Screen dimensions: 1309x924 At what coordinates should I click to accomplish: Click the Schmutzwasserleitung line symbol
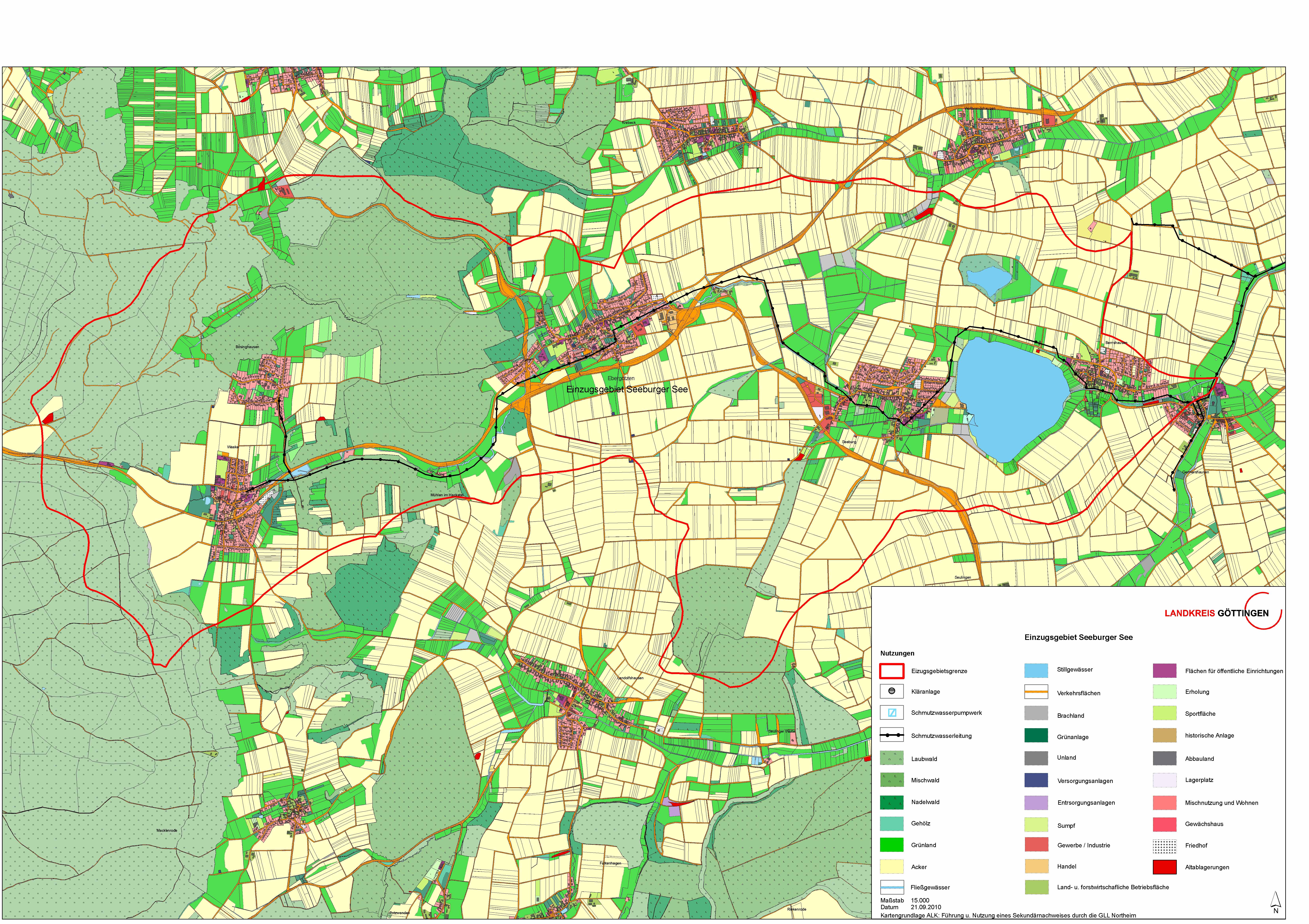[892, 735]
